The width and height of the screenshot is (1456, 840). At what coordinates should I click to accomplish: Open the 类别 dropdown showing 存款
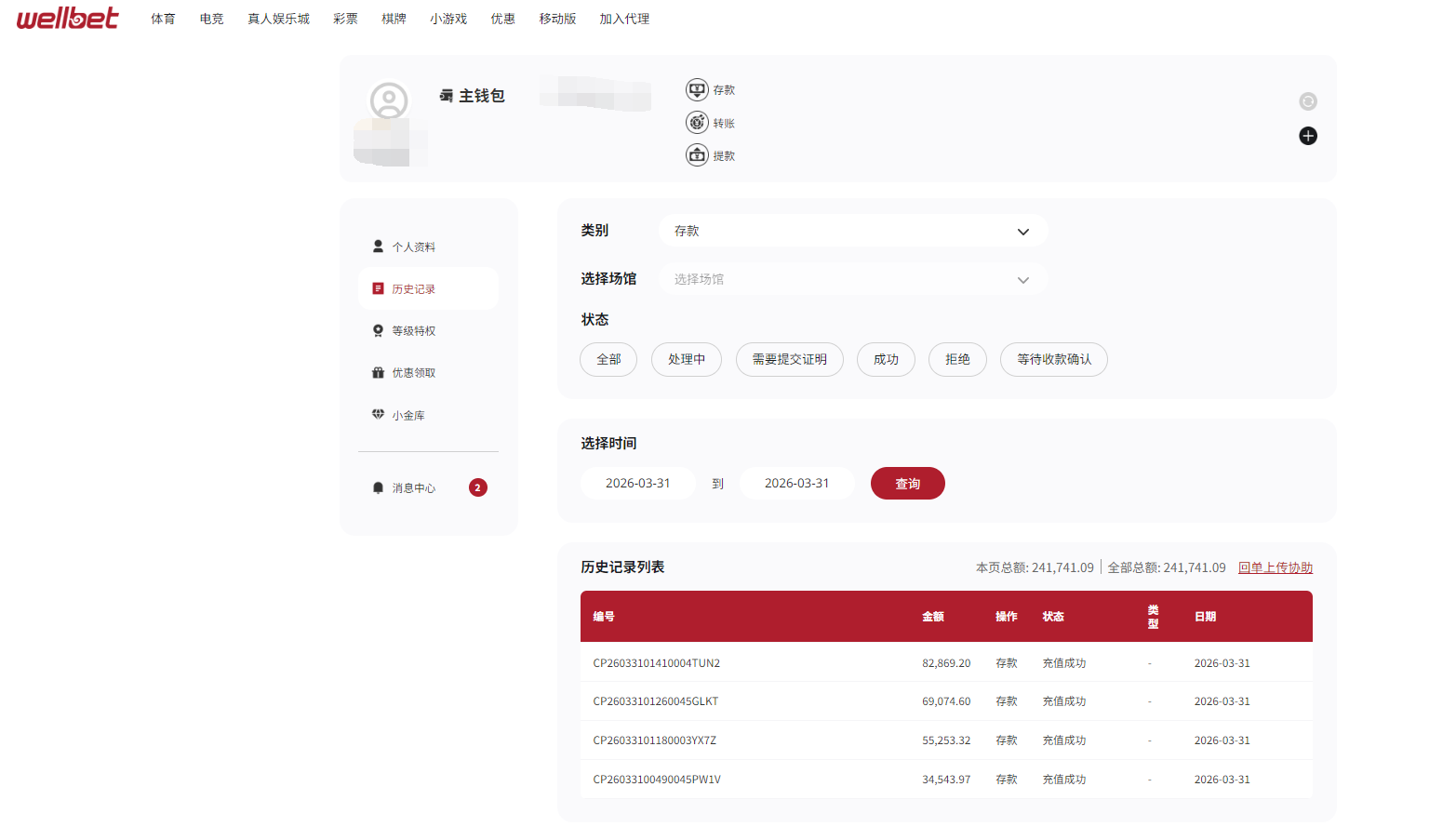tap(852, 231)
